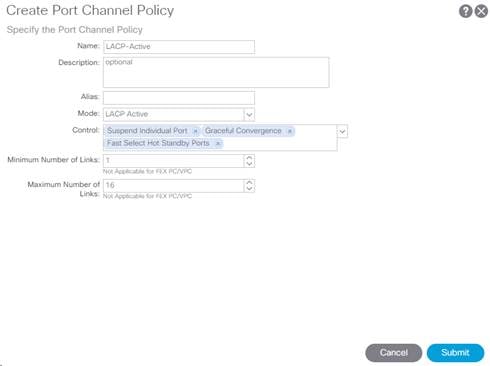
Task: Cancel the policy creation
Action: point(394,353)
